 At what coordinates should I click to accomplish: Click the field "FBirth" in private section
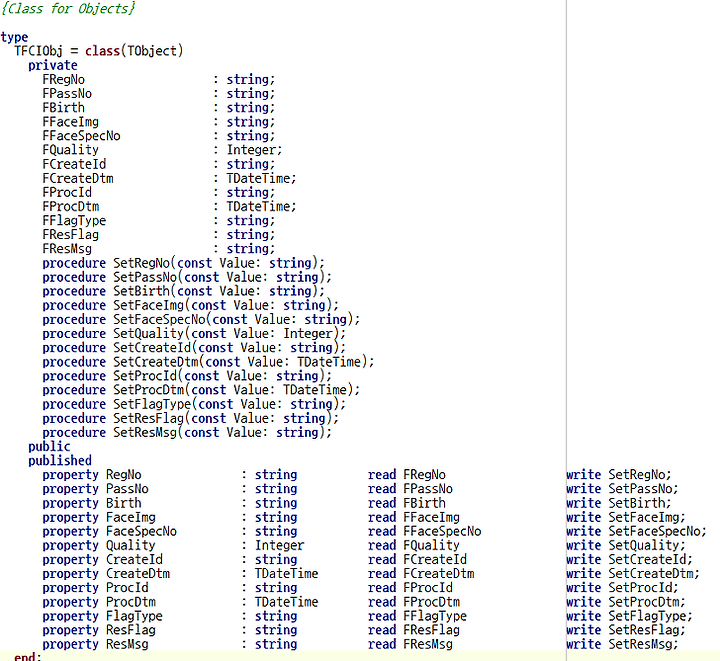tap(64, 108)
